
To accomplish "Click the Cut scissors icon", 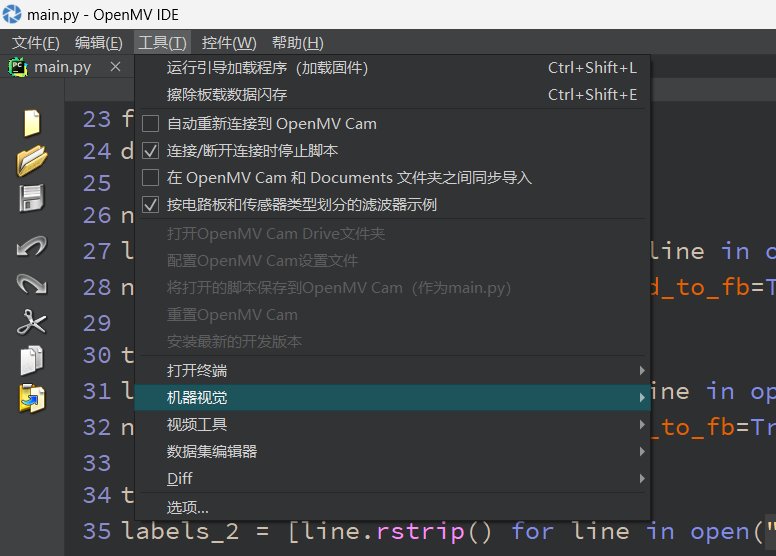I will click(x=32, y=322).
